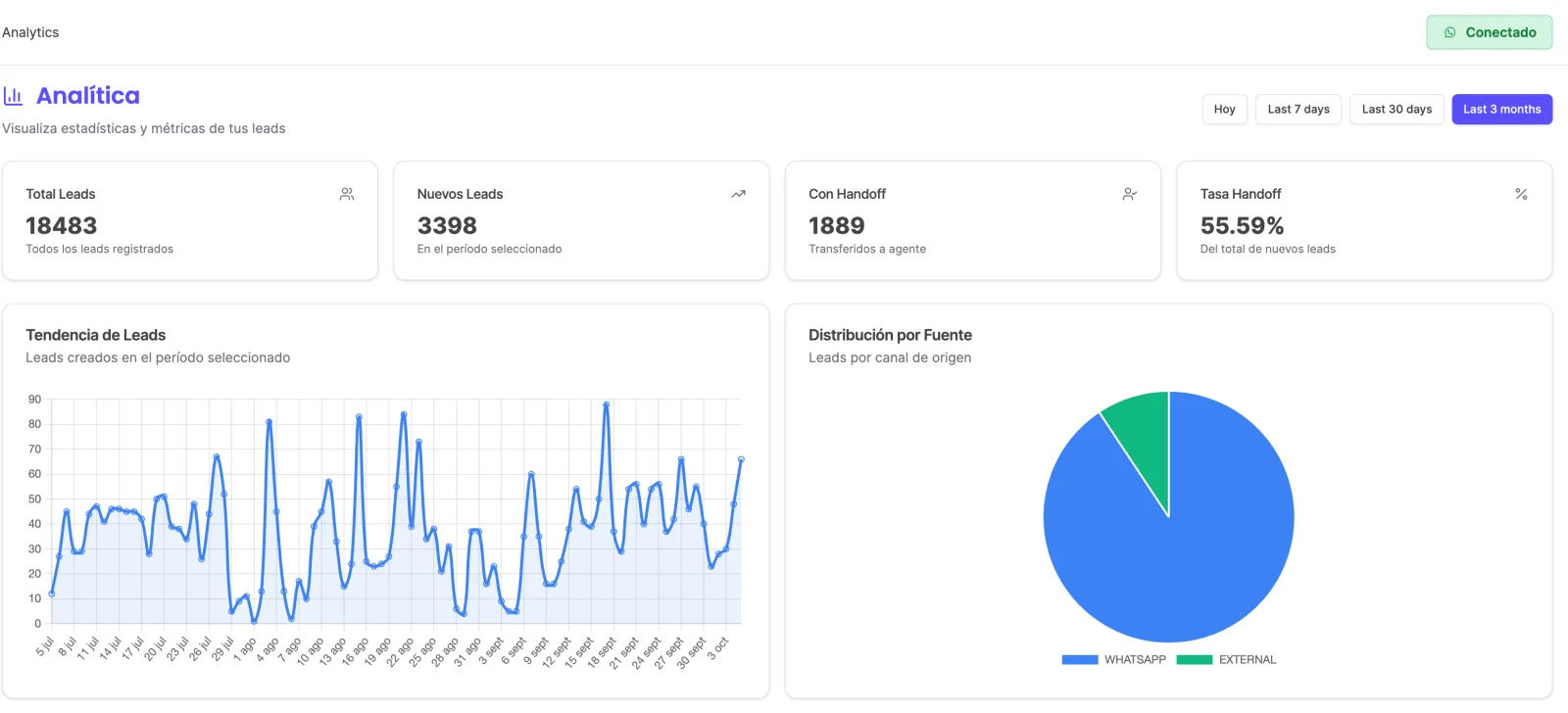Click the '1 ago' x-axis label

tap(244, 649)
